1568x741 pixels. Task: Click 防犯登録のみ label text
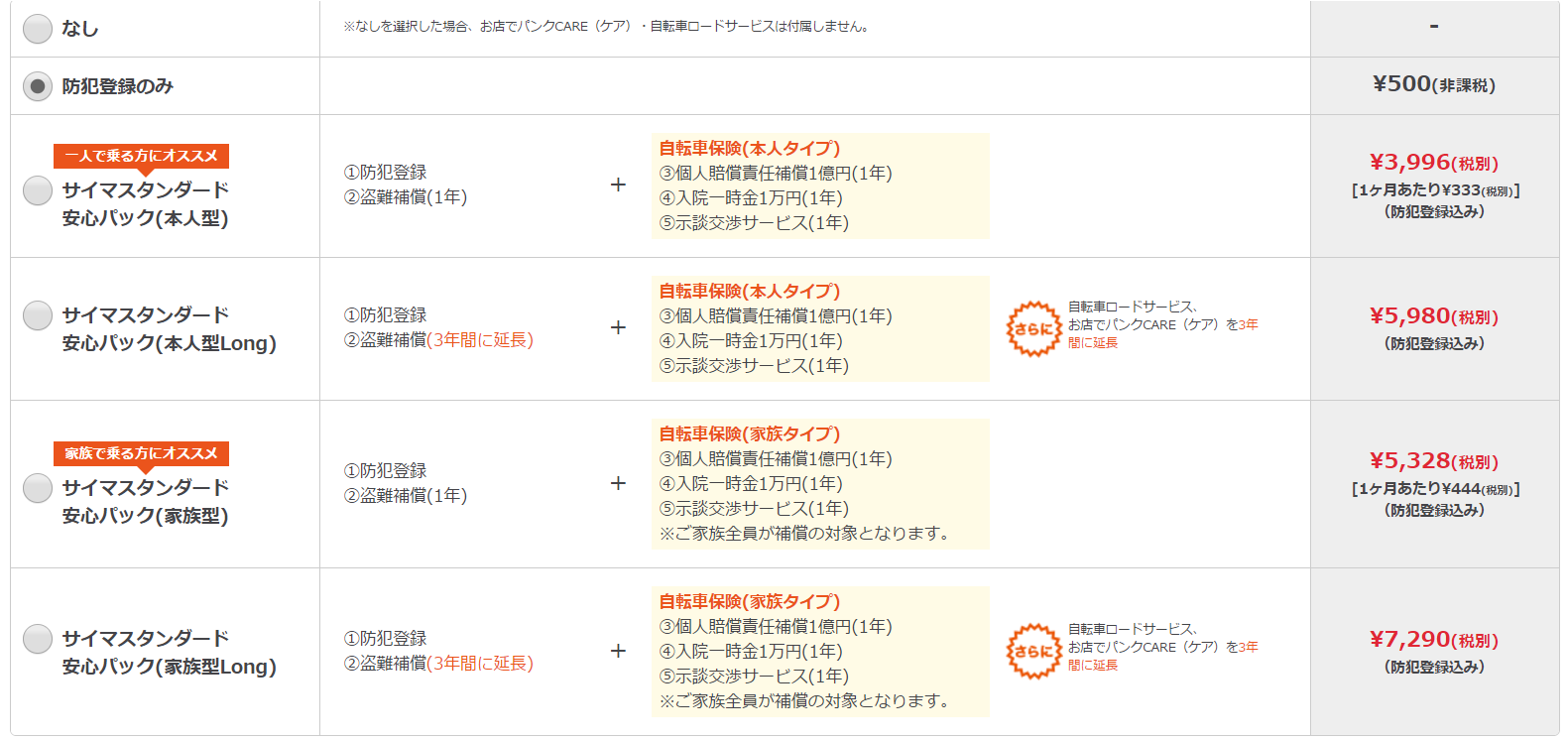[117, 86]
